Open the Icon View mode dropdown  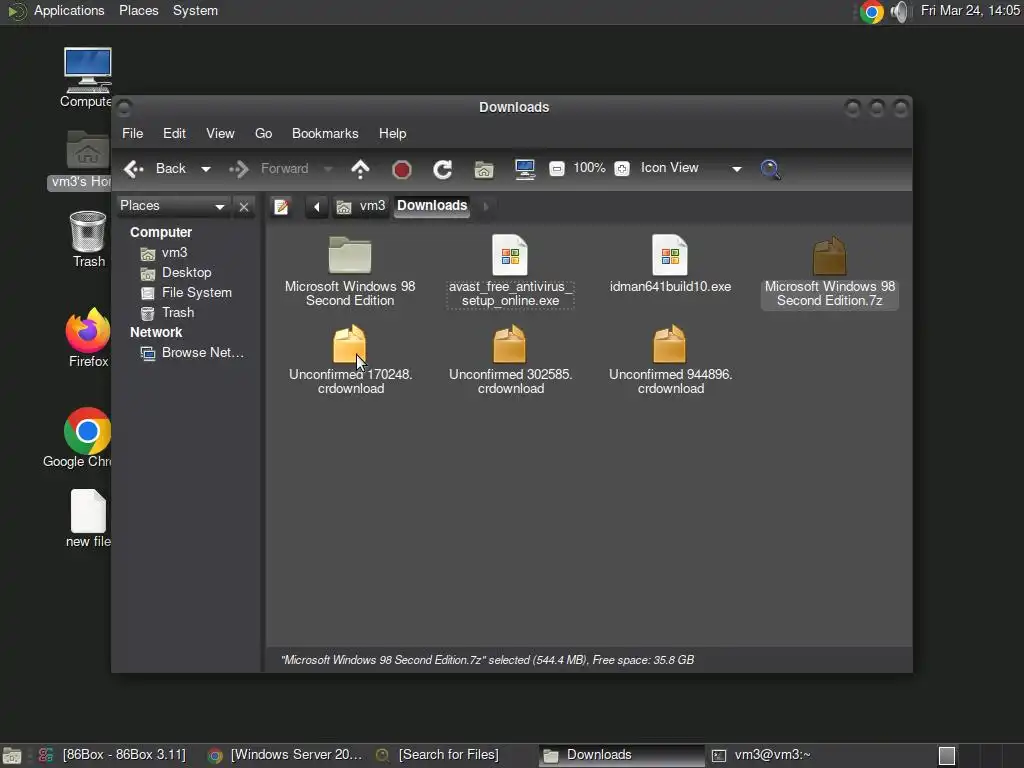pyautogui.click(x=691, y=168)
